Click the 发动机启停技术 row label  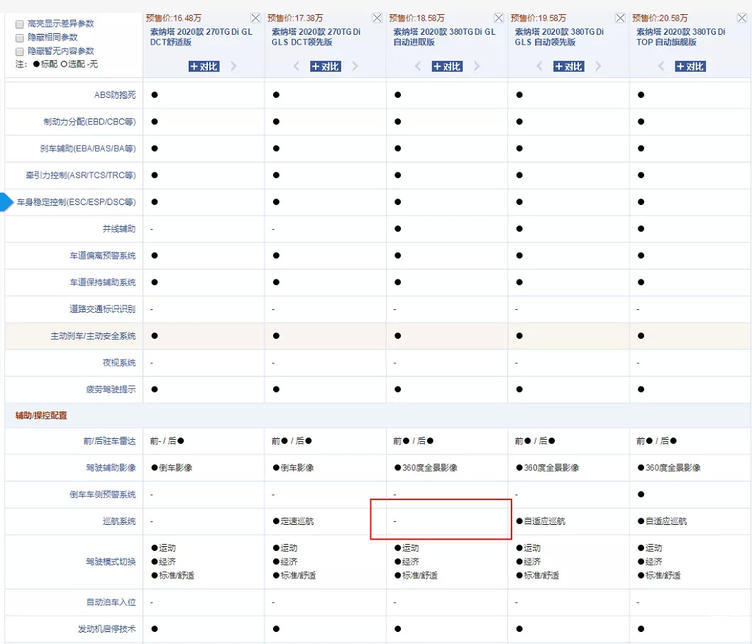[107, 629]
